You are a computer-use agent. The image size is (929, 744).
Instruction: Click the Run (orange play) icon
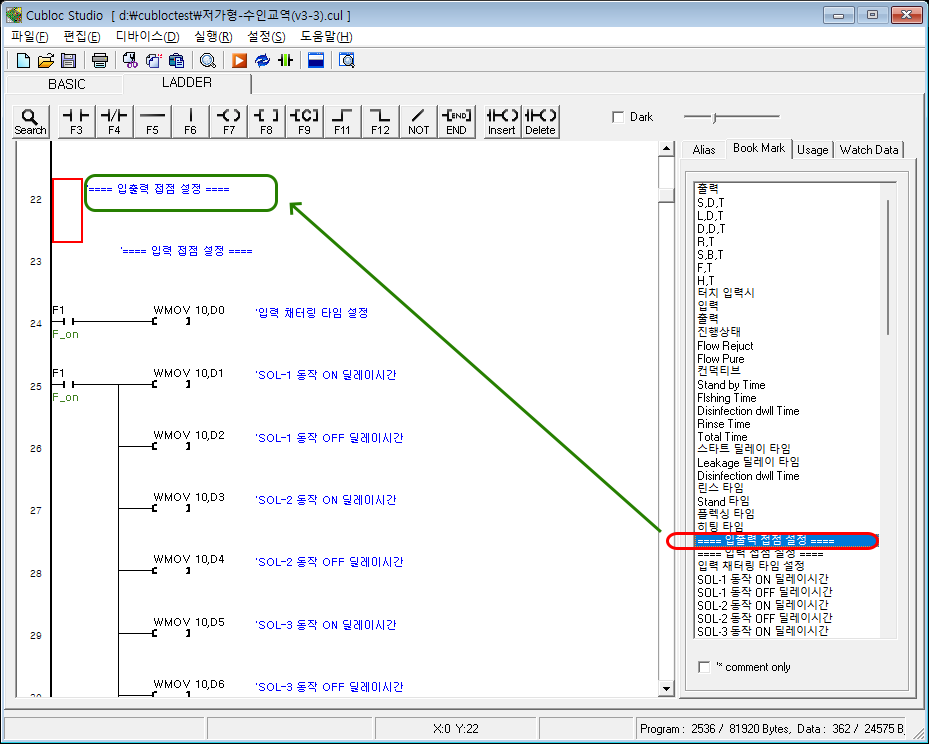pos(240,60)
